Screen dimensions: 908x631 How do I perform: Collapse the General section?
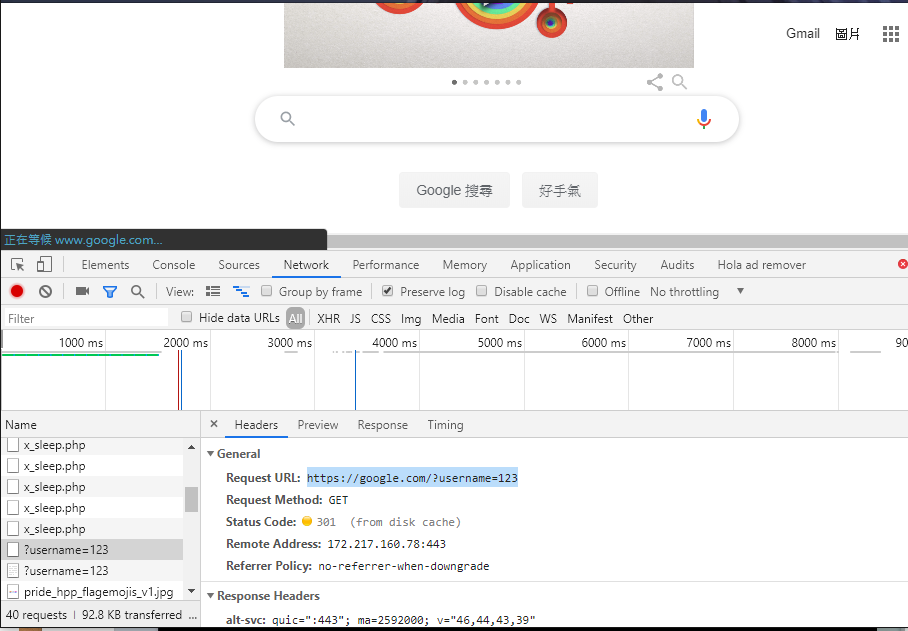[211, 454]
